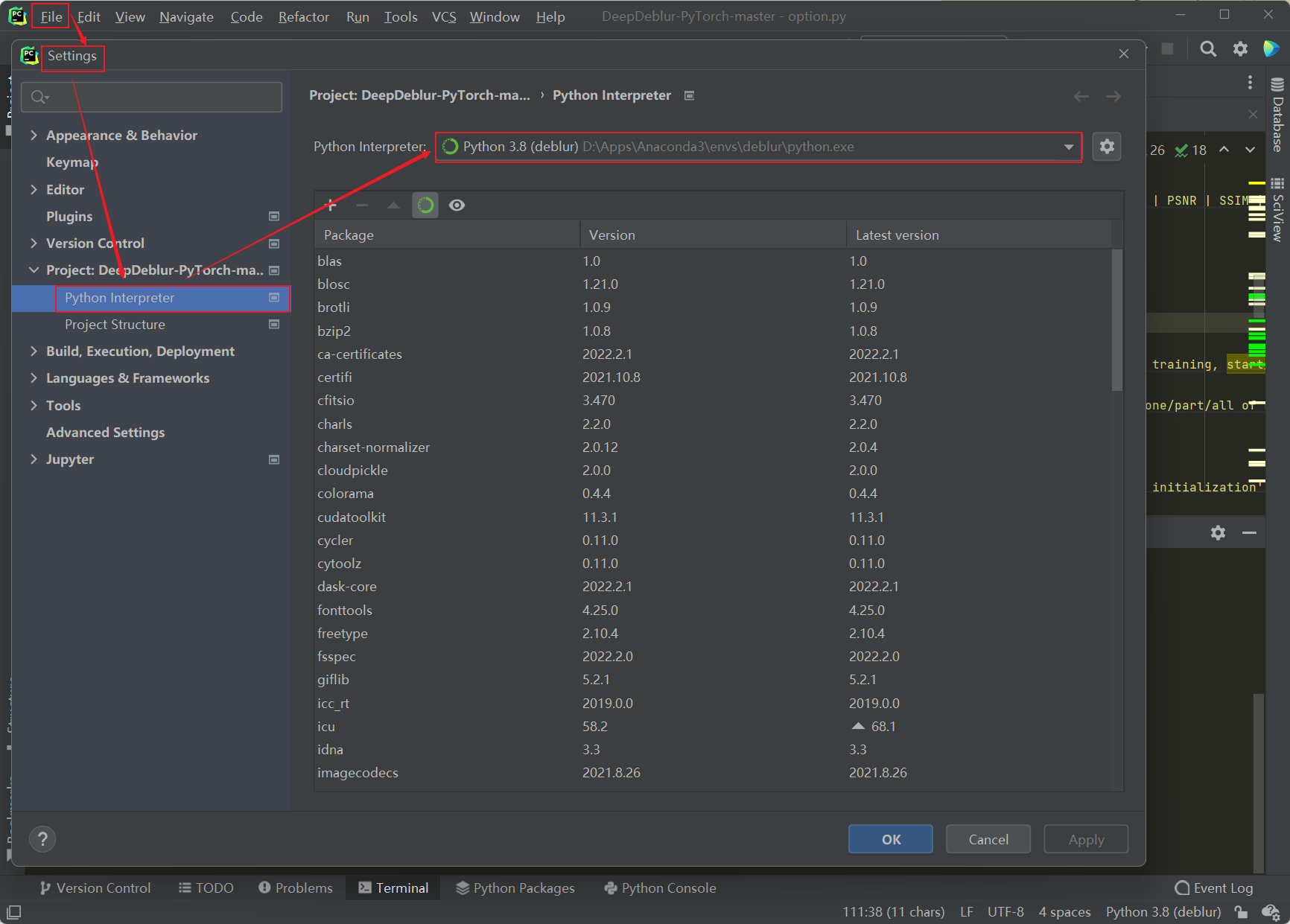Click the status bar Python 3.8 (deblur) interpreter
The width and height of the screenshot is (1290, 924).
[1163, 911]
